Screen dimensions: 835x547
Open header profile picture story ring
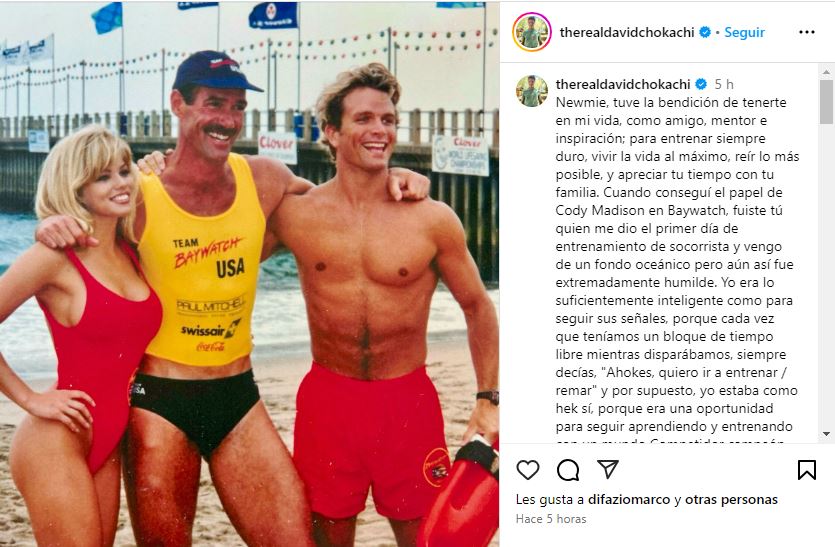[531, 32]
